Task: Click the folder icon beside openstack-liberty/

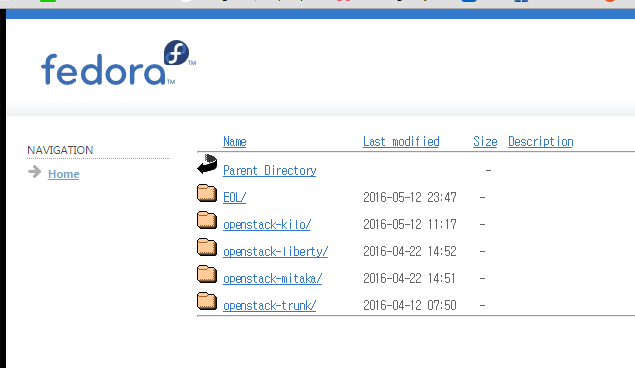Action: point(207,247)
